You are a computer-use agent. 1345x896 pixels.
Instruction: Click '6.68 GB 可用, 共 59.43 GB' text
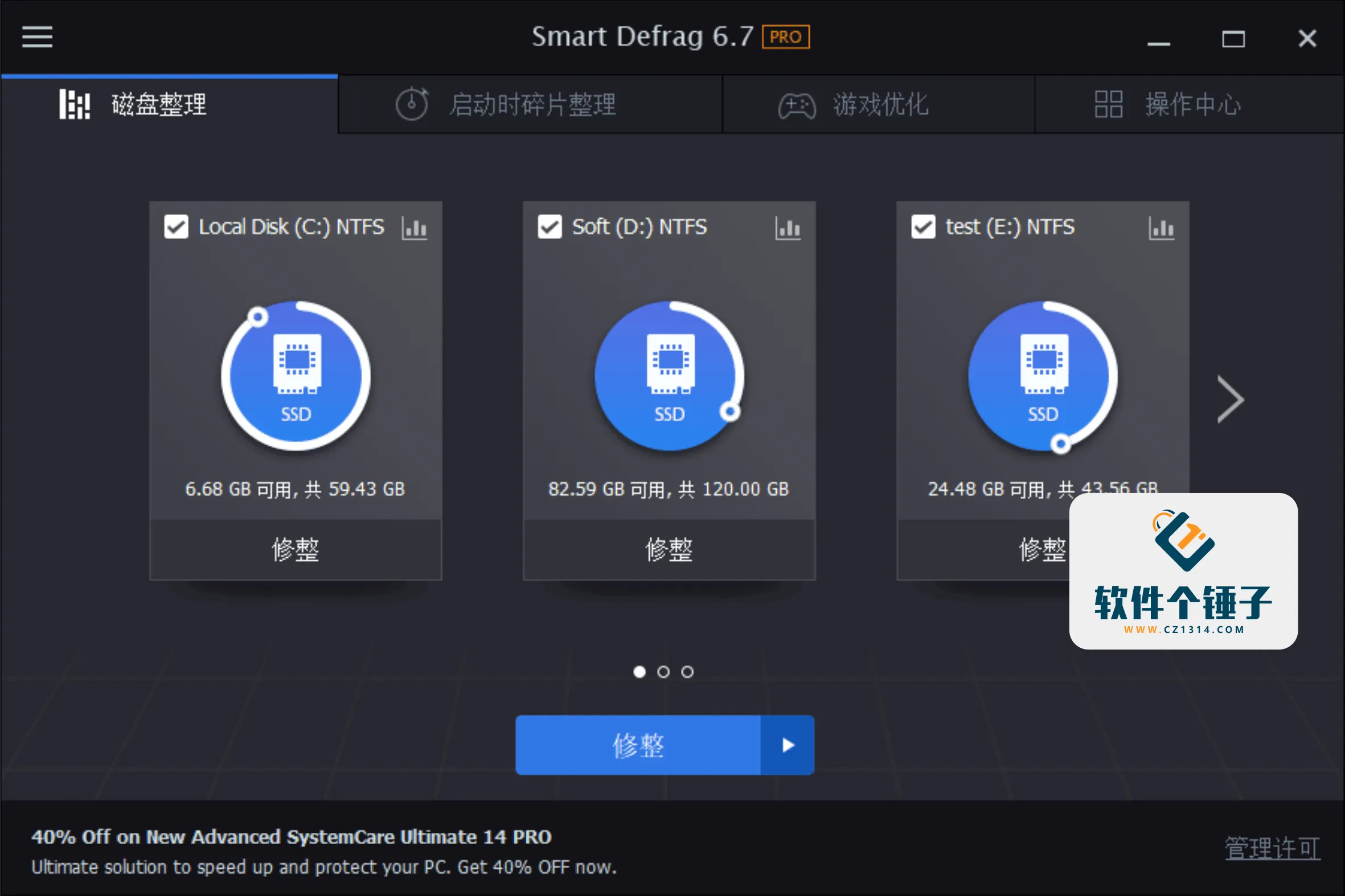(295, 489)
